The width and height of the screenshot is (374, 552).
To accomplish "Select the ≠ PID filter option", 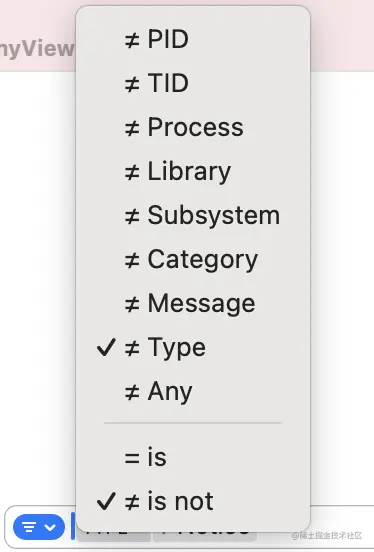I will pyautogui.click(x=193, y=39).
